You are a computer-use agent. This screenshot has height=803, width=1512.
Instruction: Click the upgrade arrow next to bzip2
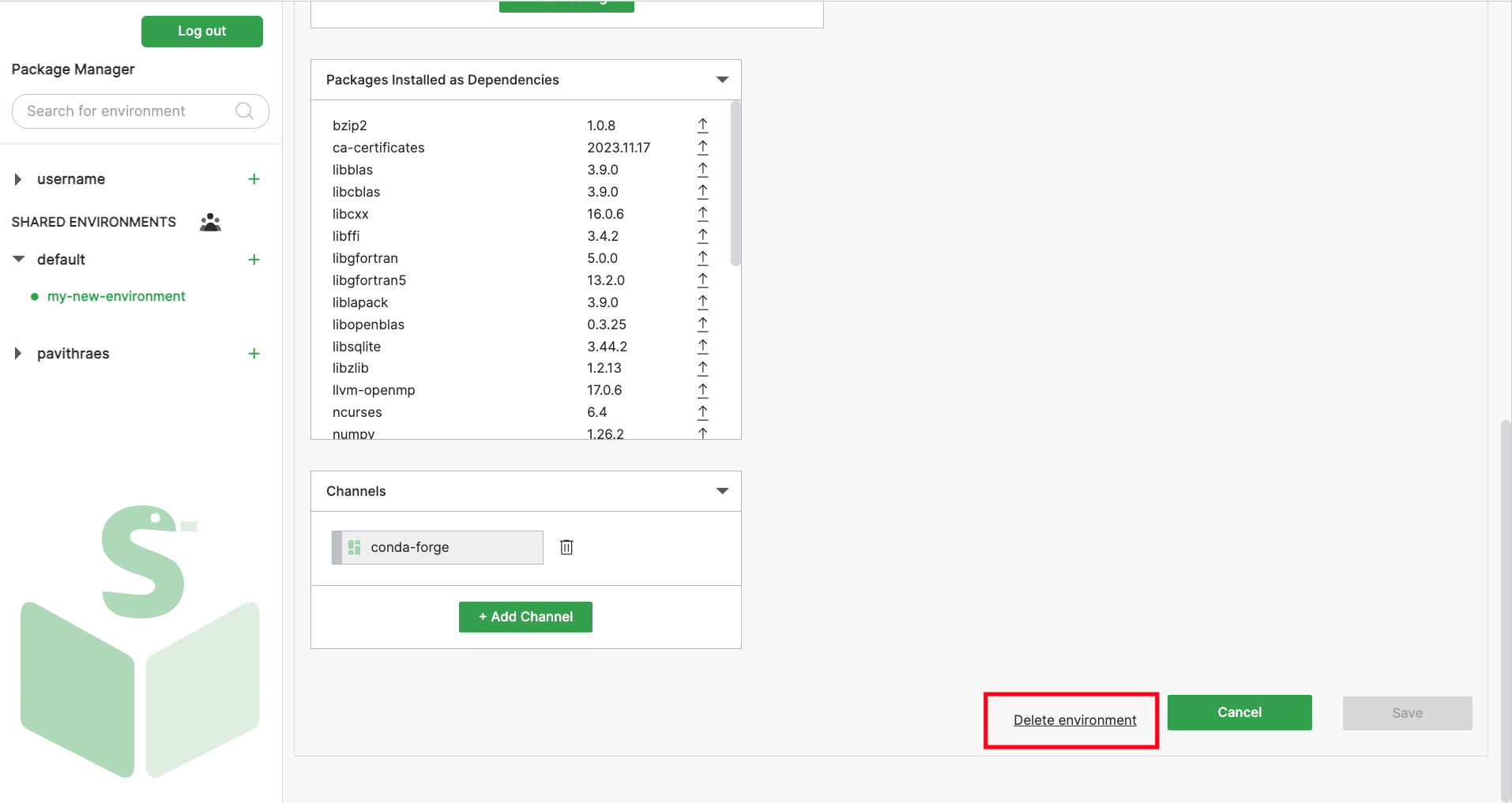tap(702, 126)
